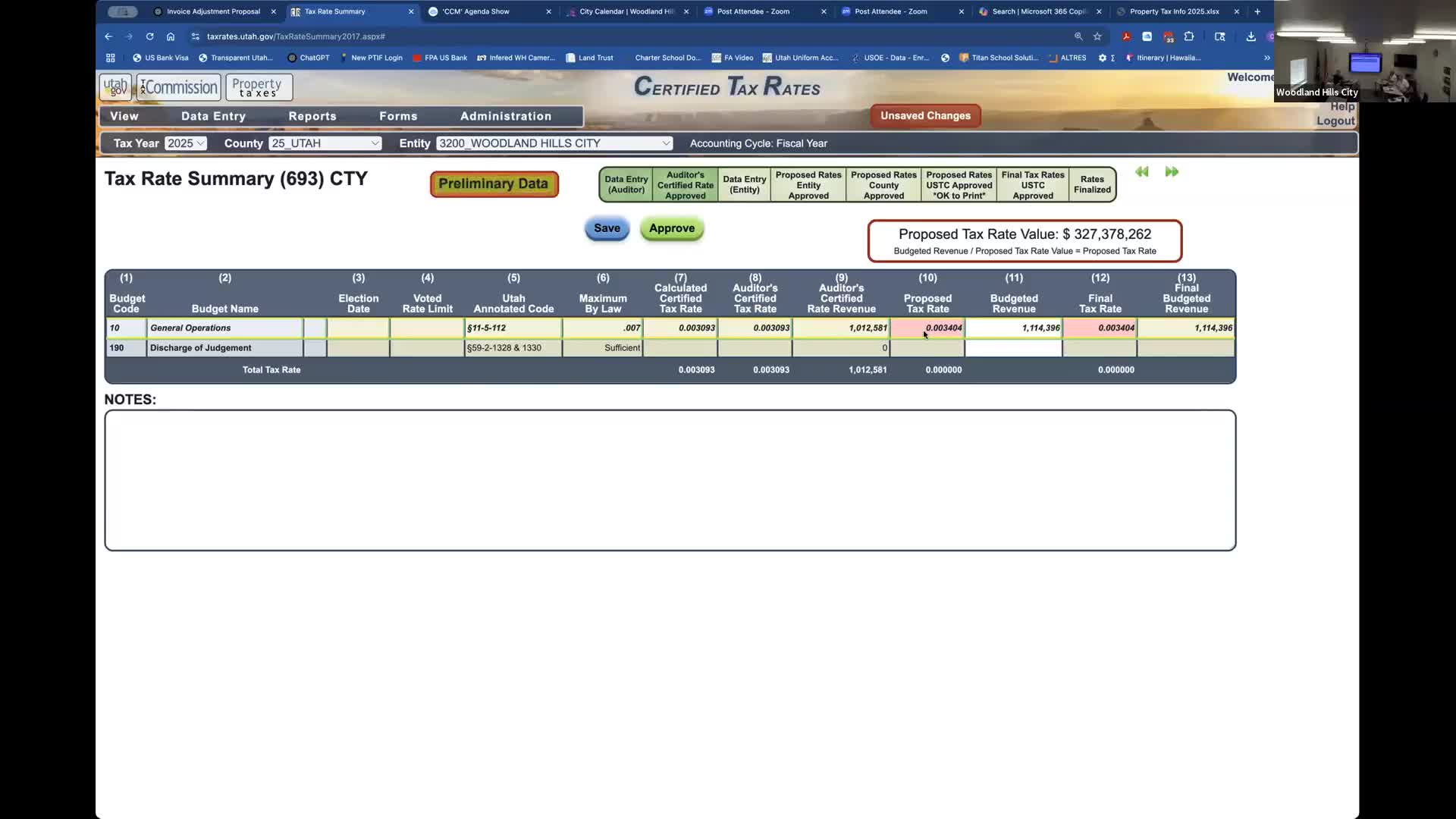Switch to Property Tax Info 2025.xlsx tab
Screen dimensions: 1456x819
[1174, 11]
